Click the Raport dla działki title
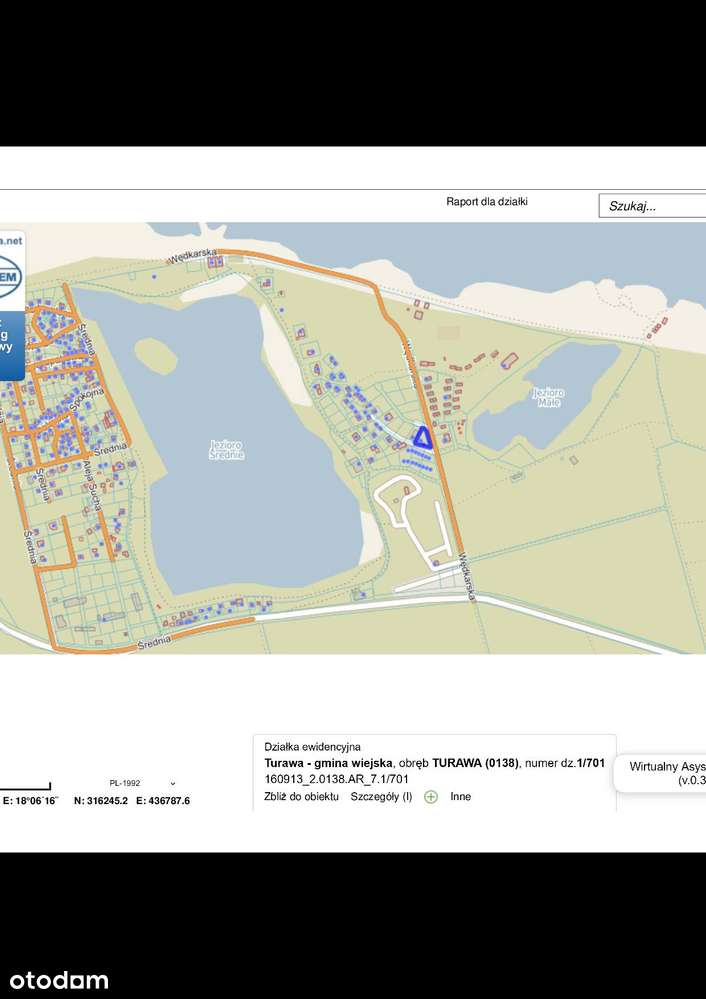706x999 pixels. pyautogui.click(x=487, y=202)
